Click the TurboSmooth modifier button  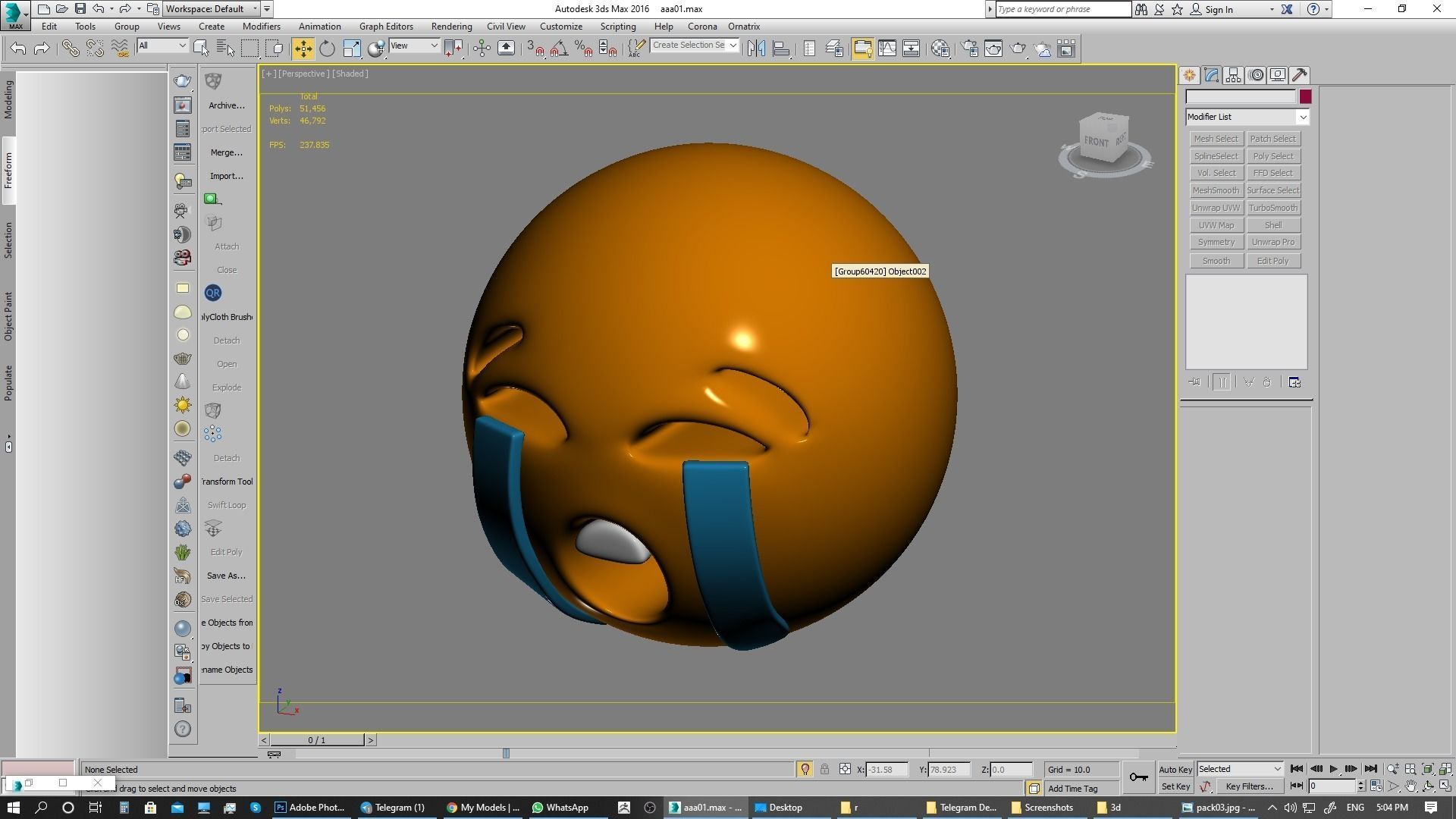pyautogui.click(x=1273, y=208)
